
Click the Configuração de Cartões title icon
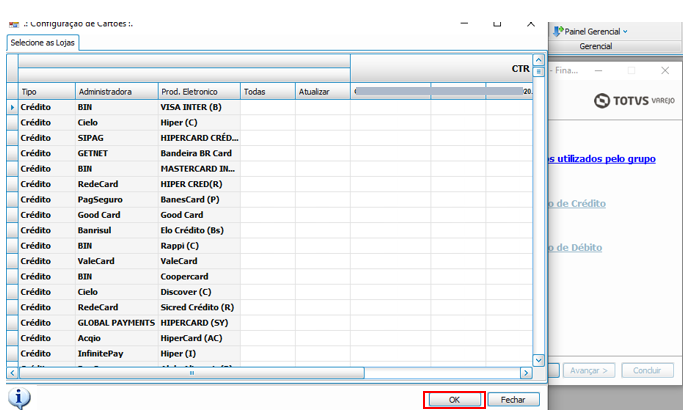14,24
